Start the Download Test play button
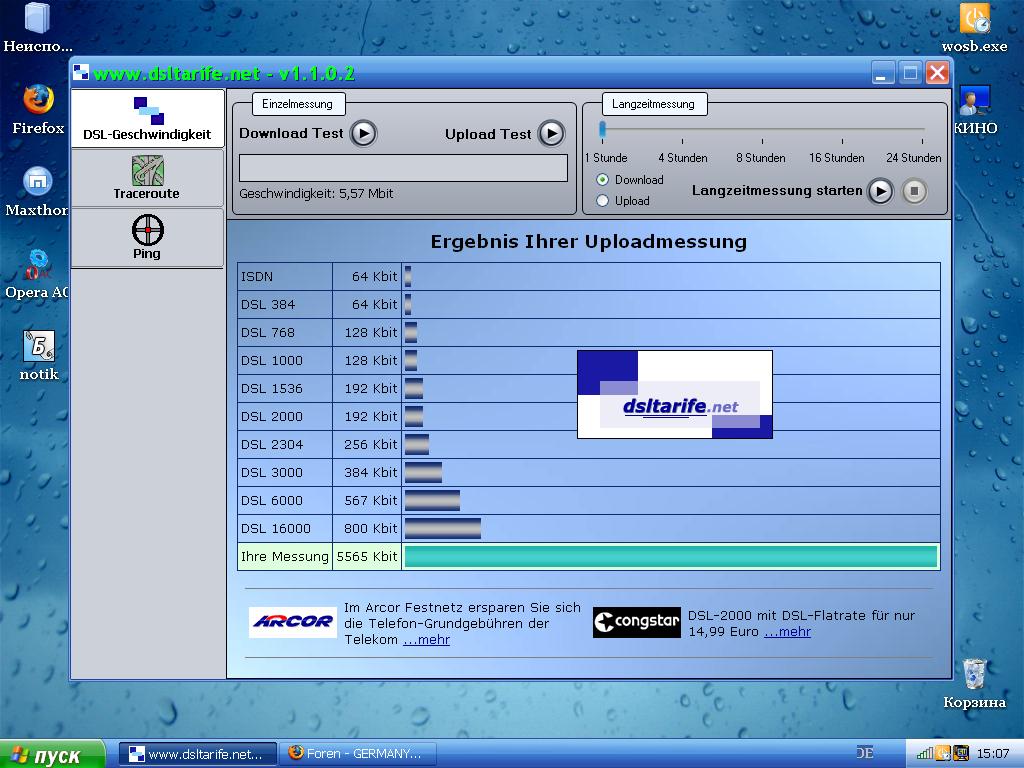The image size is (1024, 768). click(x=363, y=133)
